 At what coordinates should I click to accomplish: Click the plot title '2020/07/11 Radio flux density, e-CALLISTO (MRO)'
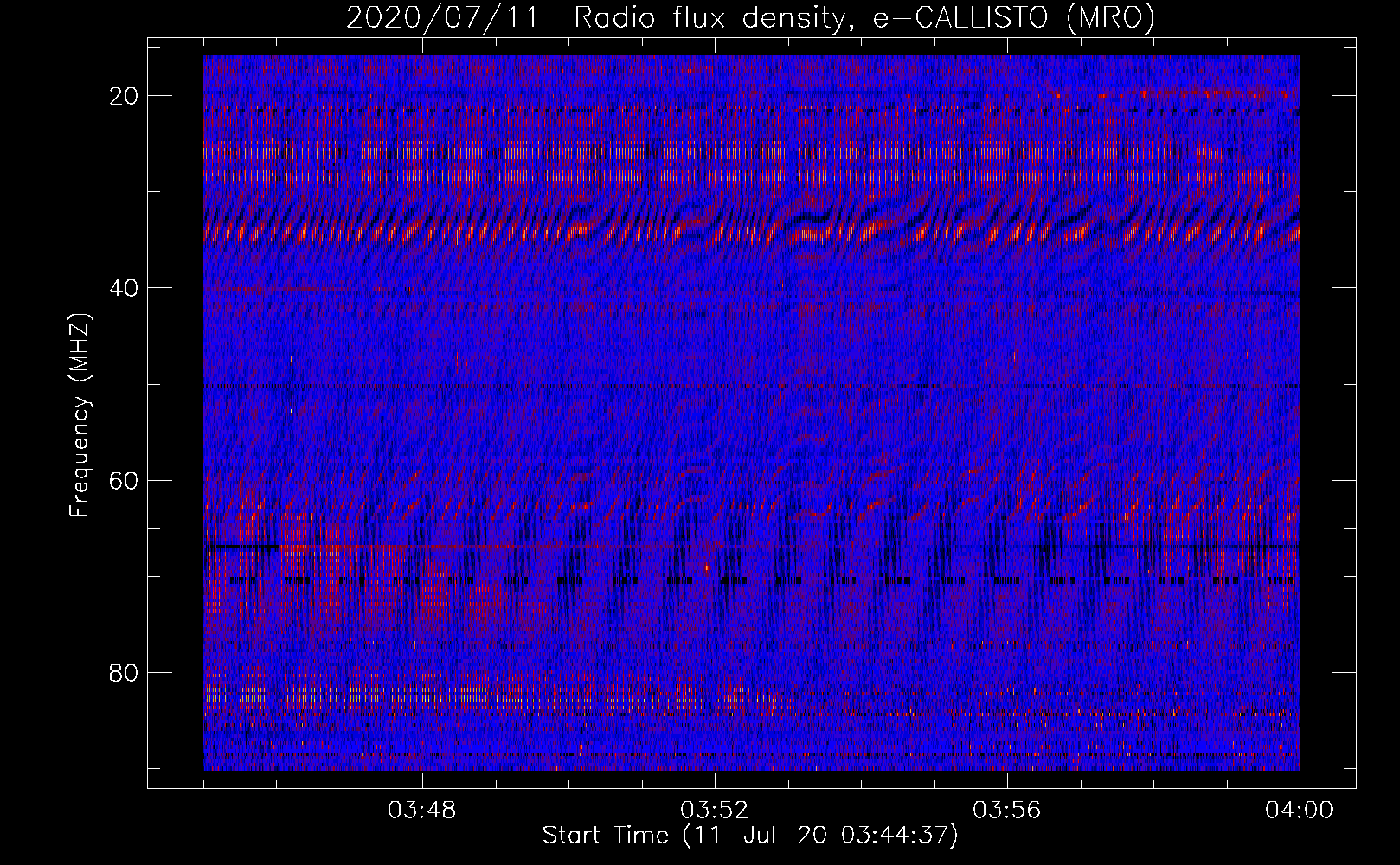pos(750,18)
